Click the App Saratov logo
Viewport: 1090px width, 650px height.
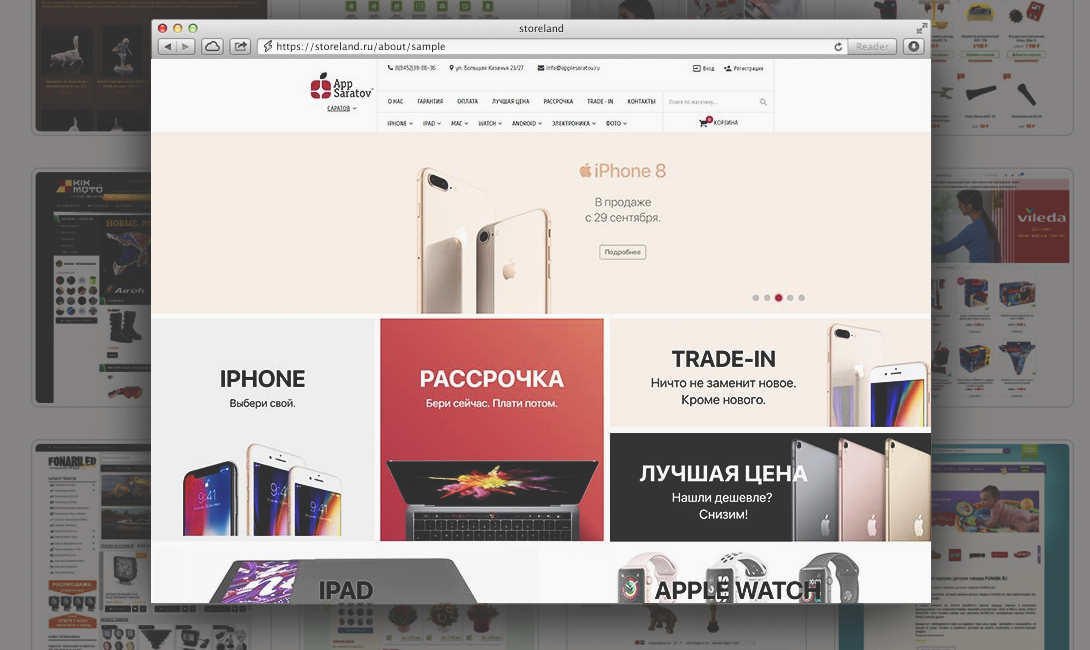341,86
